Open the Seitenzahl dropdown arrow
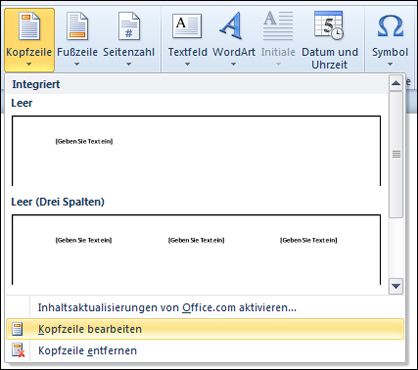 point(129,64)
